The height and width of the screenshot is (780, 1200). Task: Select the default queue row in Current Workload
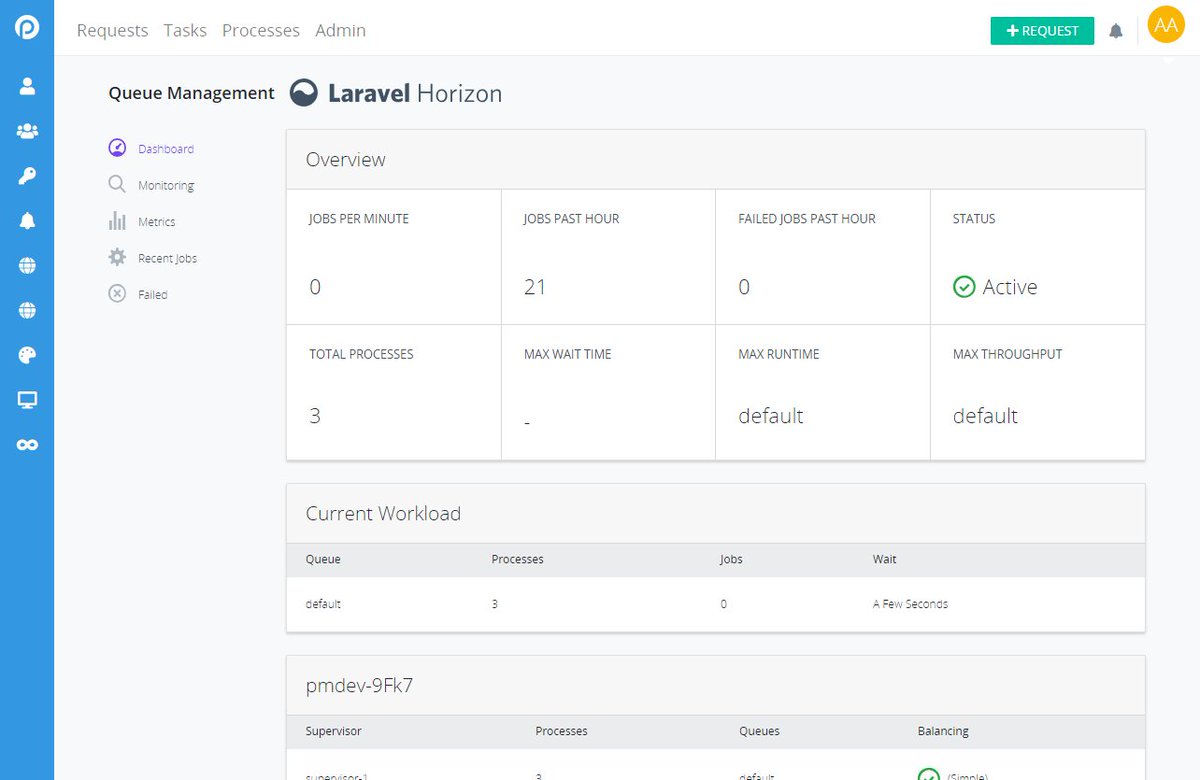tap(322, 604)
